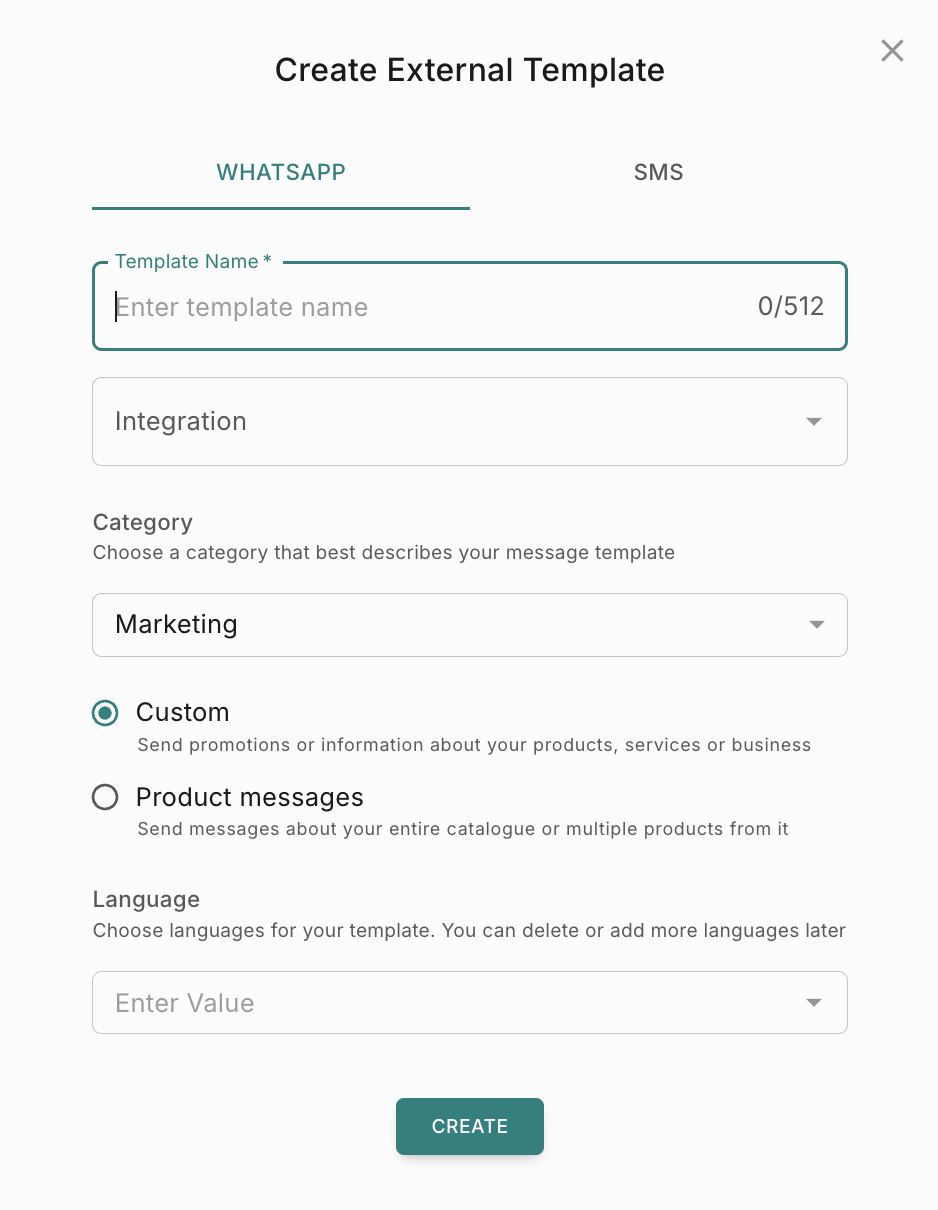Close the Create External Template dialog
The height and width of the screenshot is (1210, 938).
click(892, 51)
